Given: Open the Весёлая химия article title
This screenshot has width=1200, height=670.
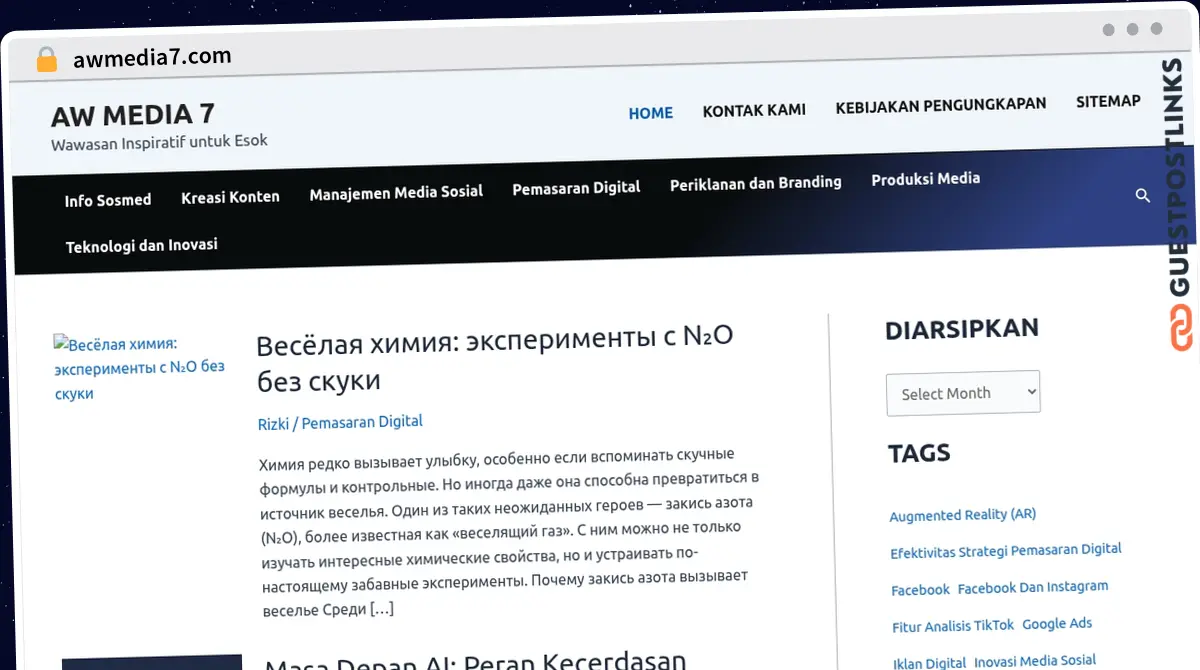Looking at the screenshot, I should click(x=494, y=358).
